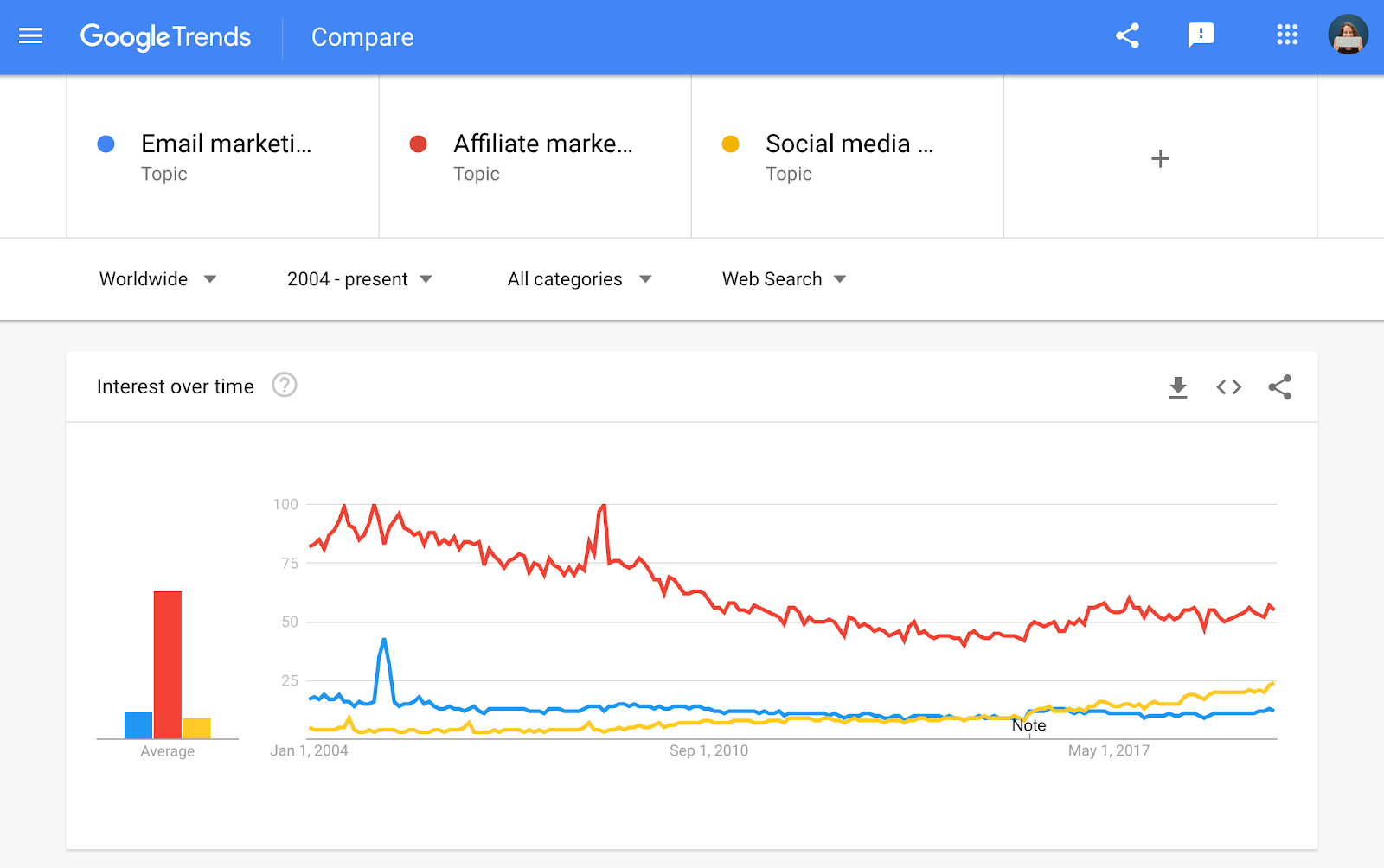This screenshot has width=1384, height=868.
Task: Click the account profile avatar
Action: (x=1348, y=35)
